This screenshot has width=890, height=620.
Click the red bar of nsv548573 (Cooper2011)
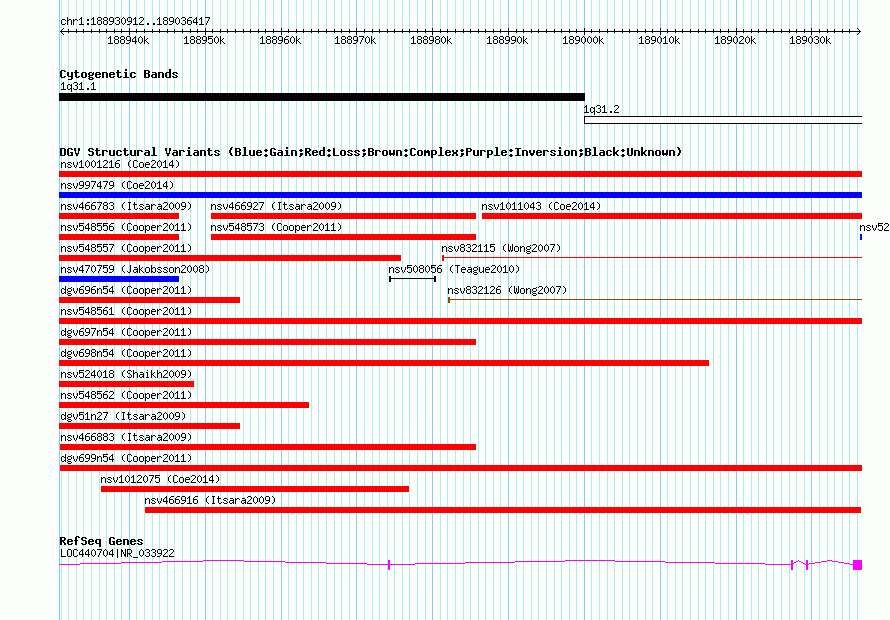tap(343, 237)
